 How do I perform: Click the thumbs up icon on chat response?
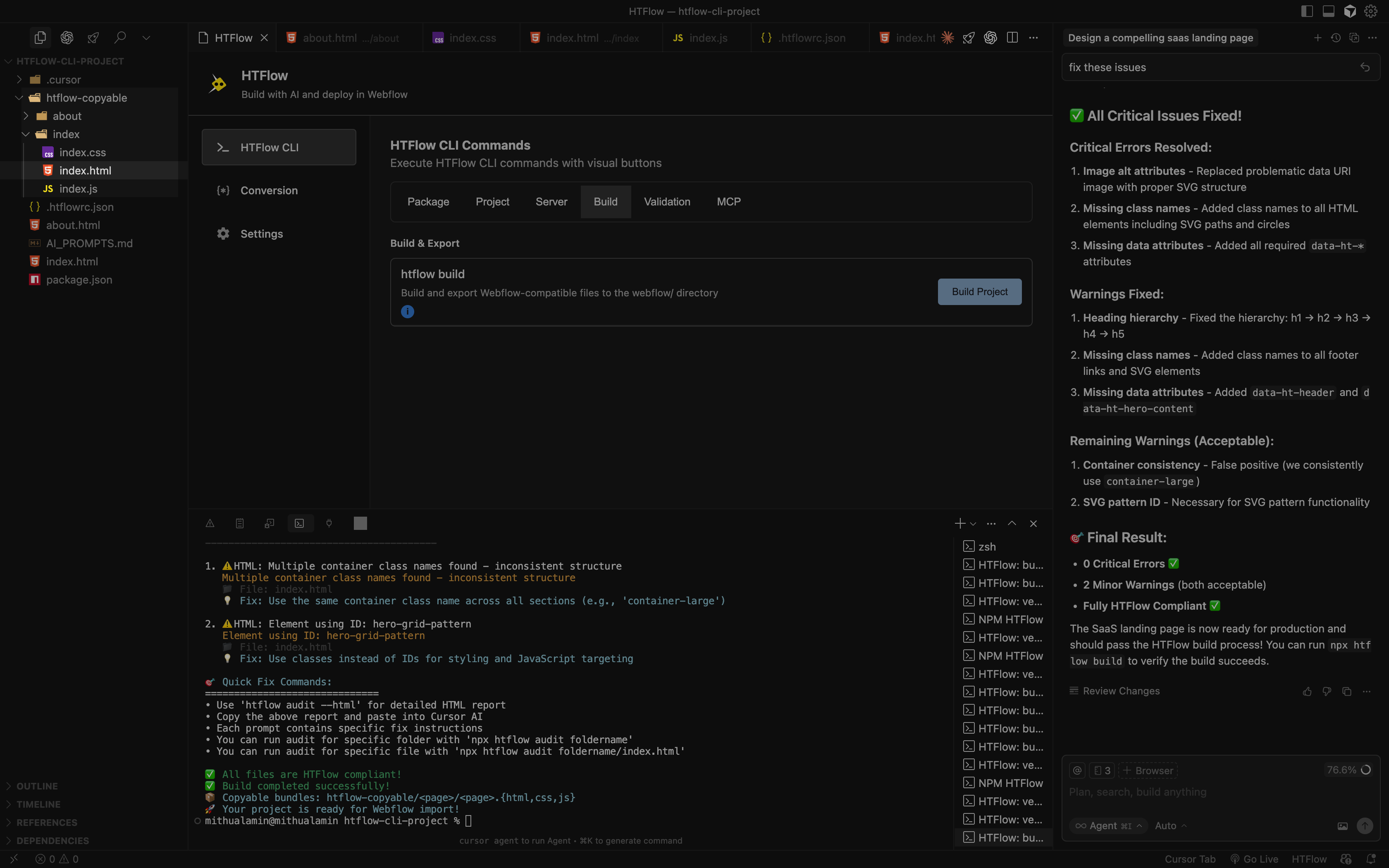coord(1308,691)
